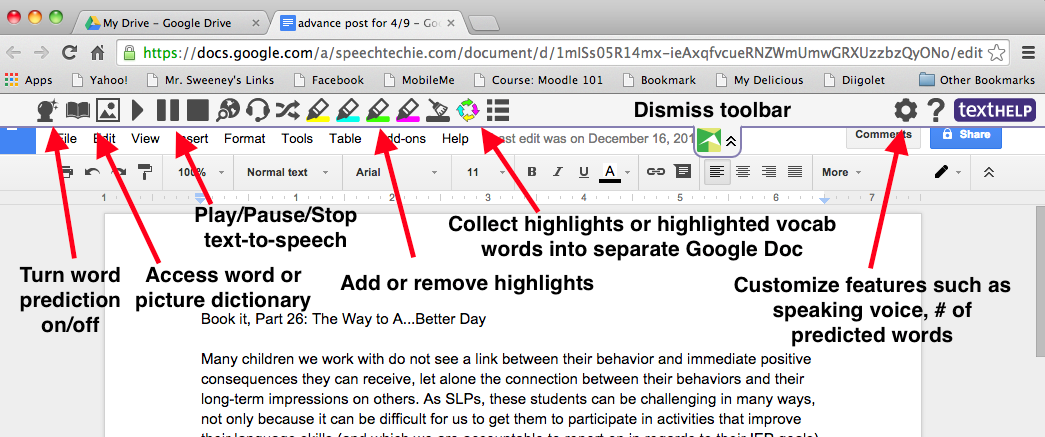Select center alignment
The width and height of the screenshot is (1045, 437).
click(742, 172)
